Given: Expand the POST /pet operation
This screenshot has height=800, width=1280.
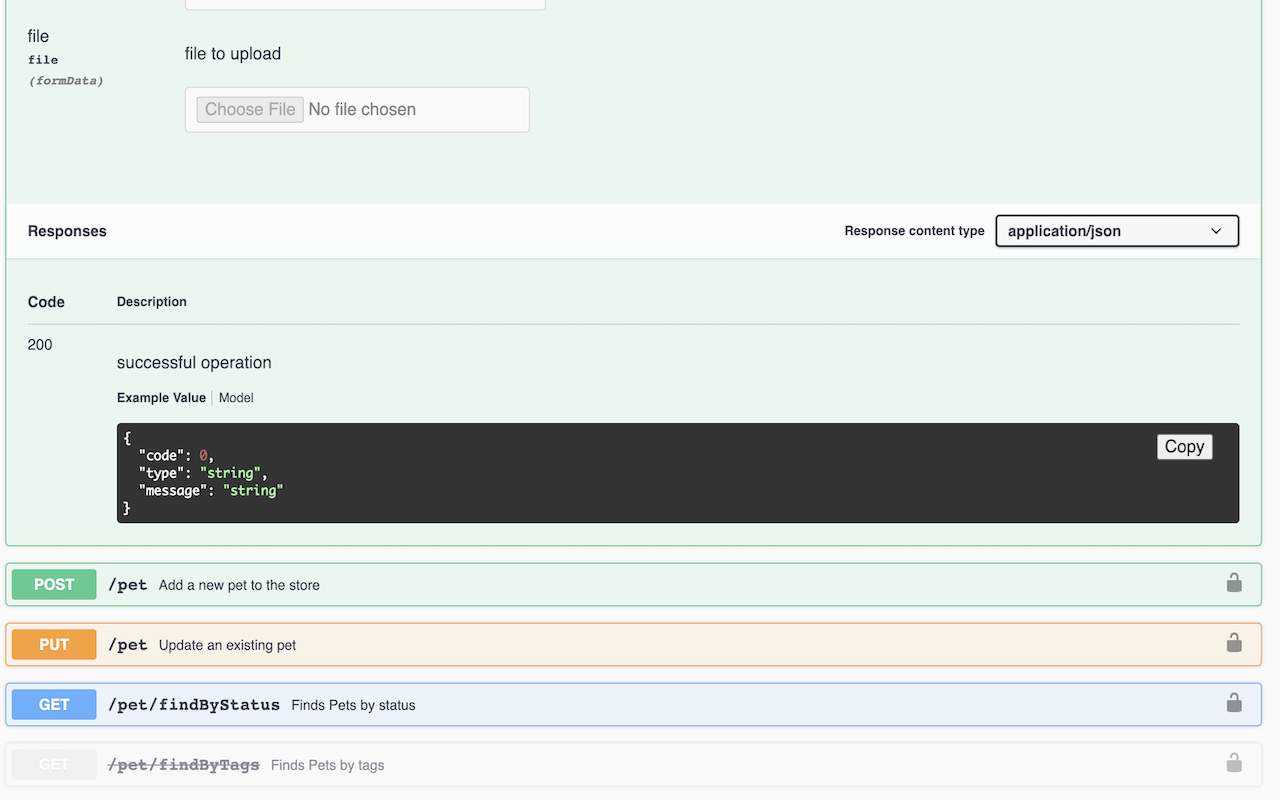Looking at the screenshot, I should point(633,585).
